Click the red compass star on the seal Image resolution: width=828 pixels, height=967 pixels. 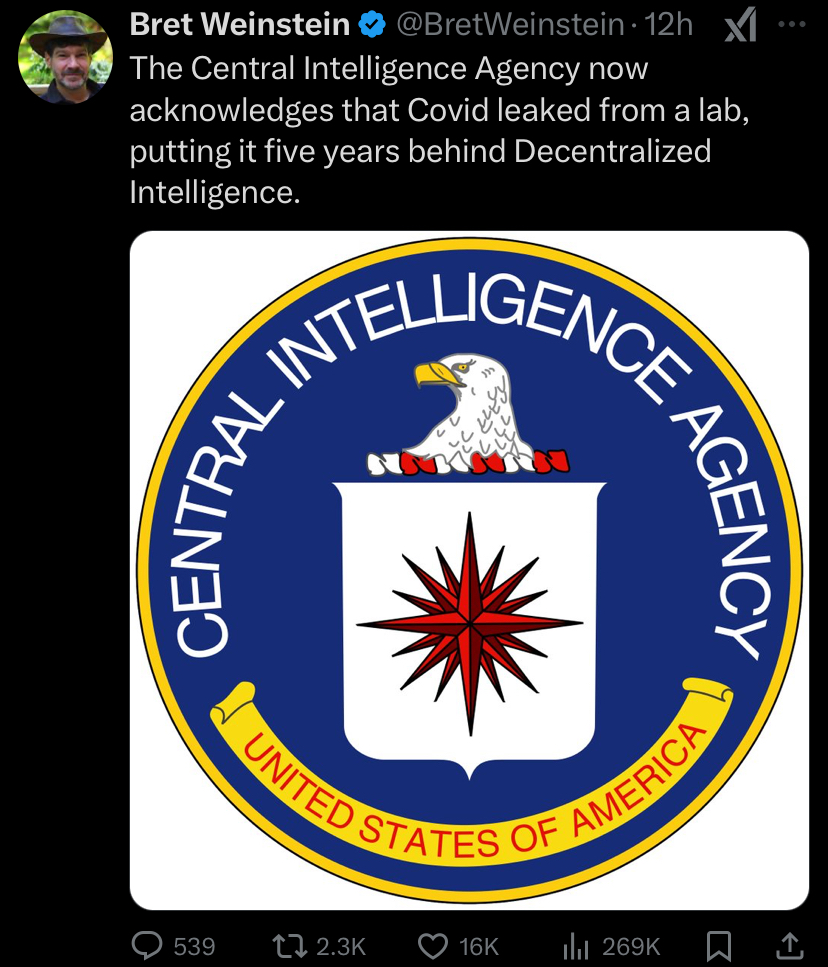coord(470,623)
